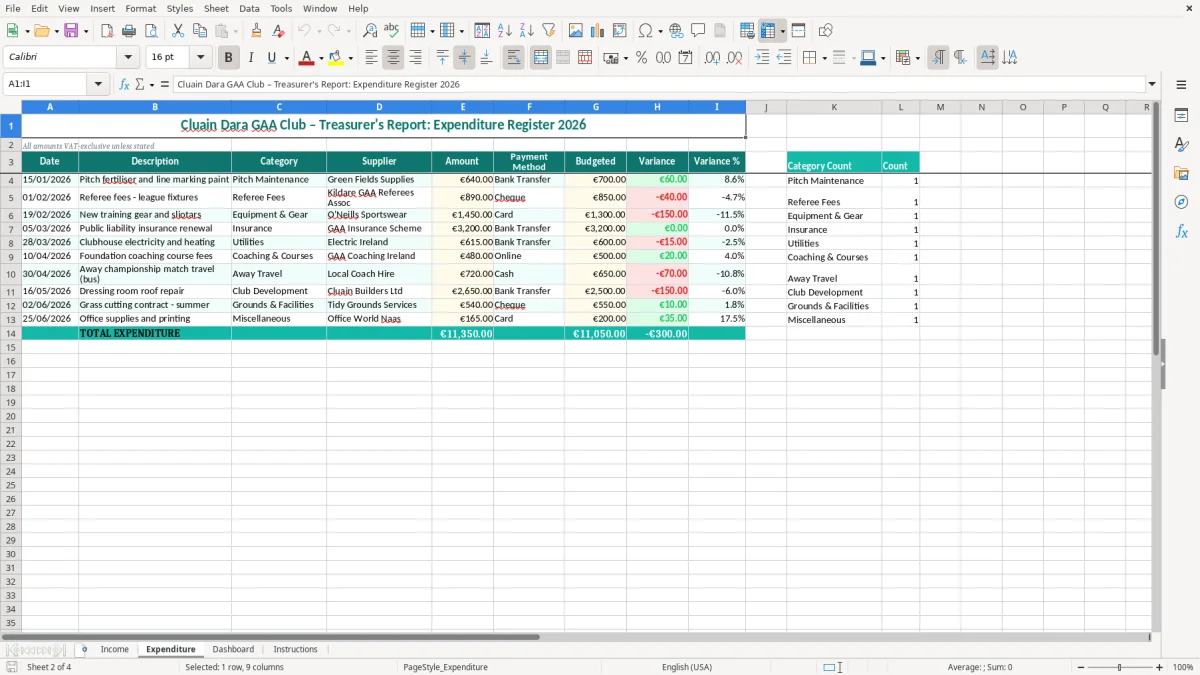Toggle the AutoFilter funnel icon
Screen dimensions: 1200x675
[x=548, y=31]
